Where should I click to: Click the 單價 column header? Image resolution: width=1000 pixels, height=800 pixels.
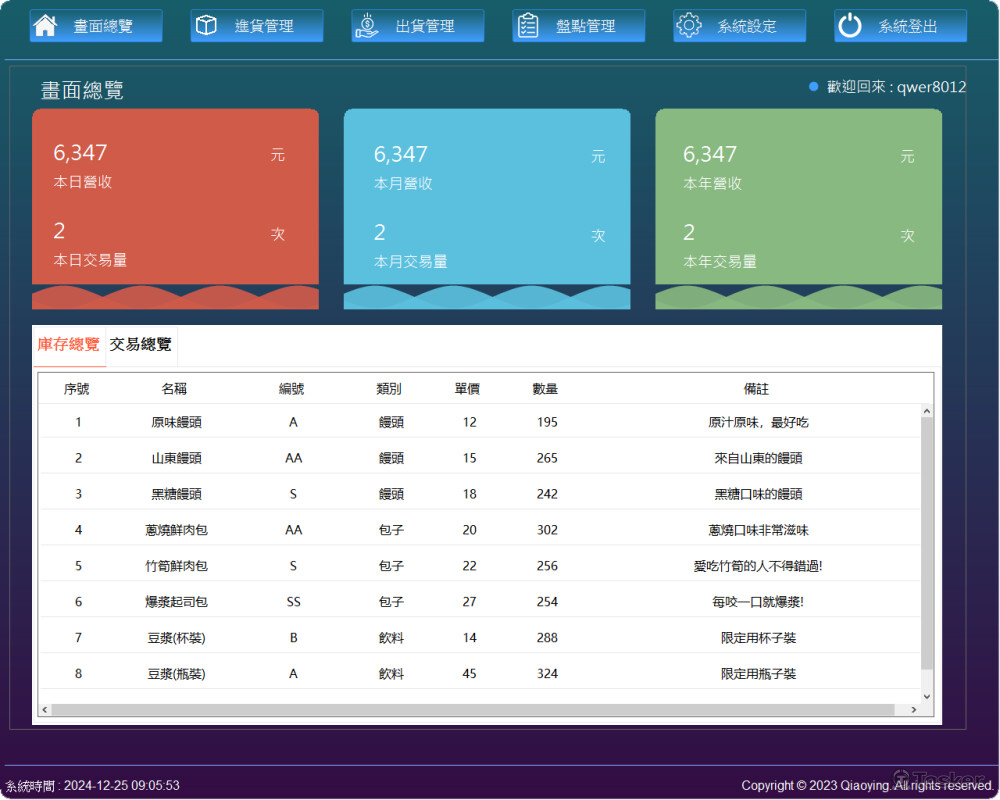click(x=467, y=389)
